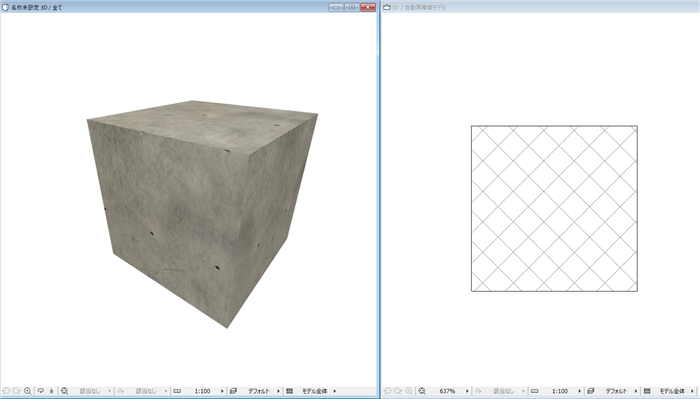Click Zoom In magnifier in 3D window
The width and height of the screenshot is (700, 399).
28,391
